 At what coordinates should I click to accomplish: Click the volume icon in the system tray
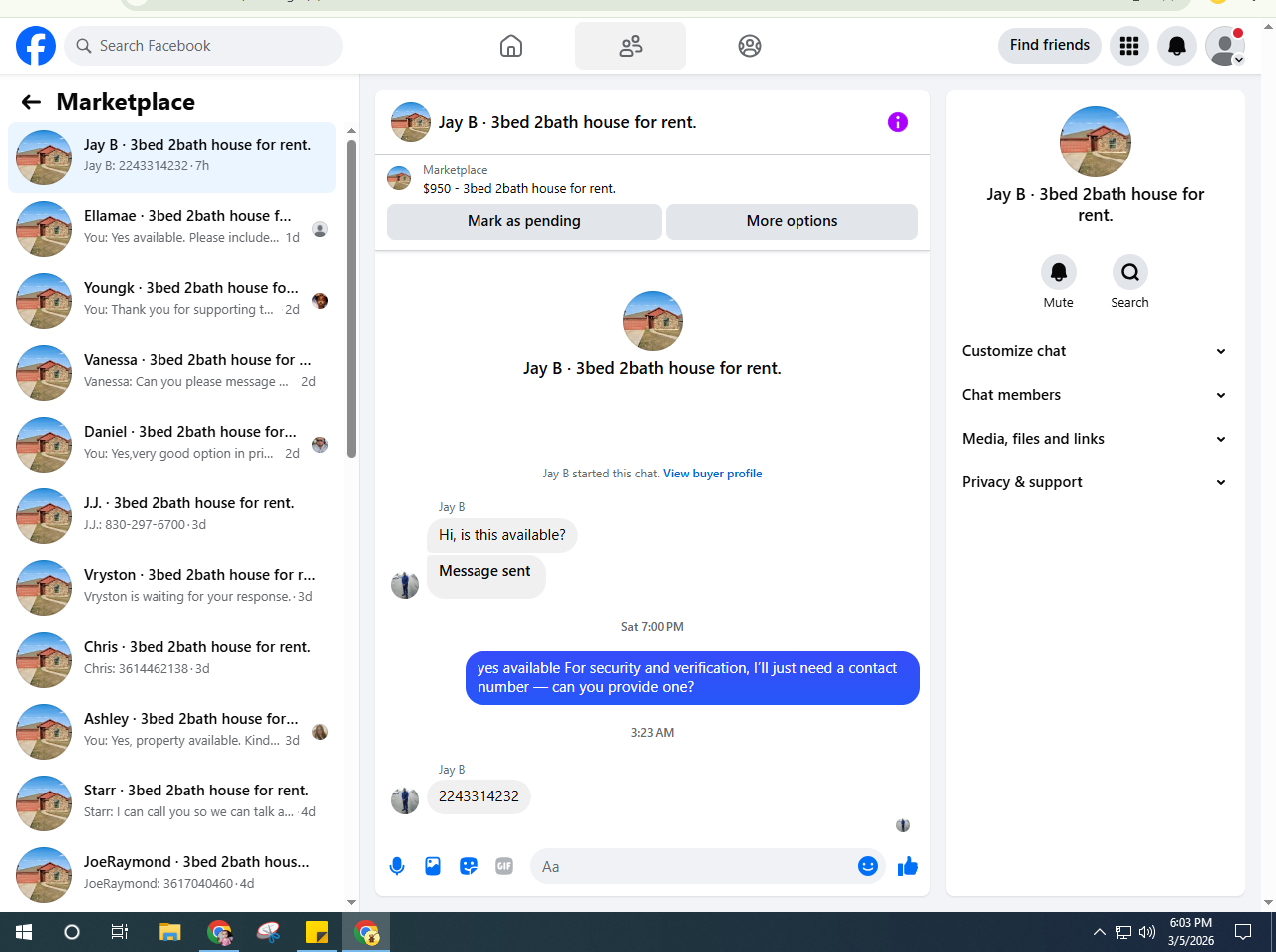click(x=1147, y=932)
